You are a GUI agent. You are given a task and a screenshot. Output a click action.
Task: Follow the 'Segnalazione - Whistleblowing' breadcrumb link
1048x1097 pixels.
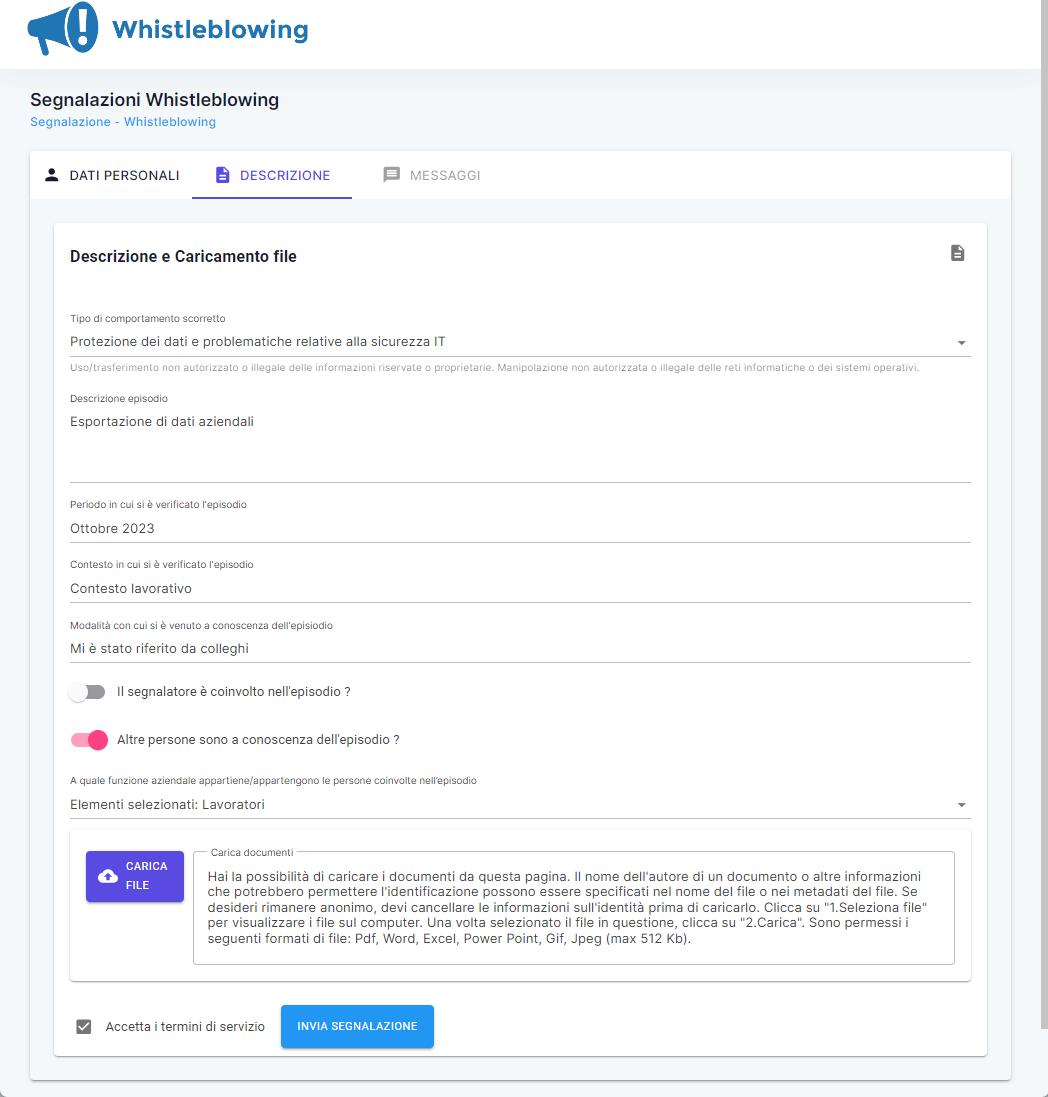point(123,122)
